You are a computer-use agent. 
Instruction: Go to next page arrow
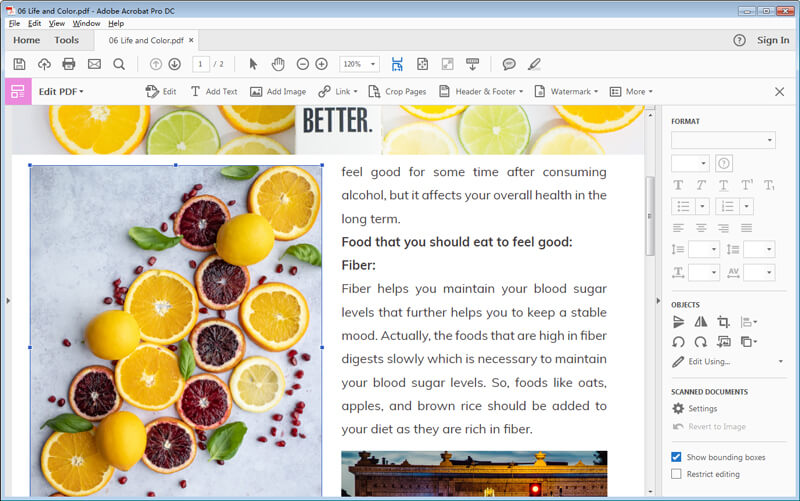[x=174, y=64]
